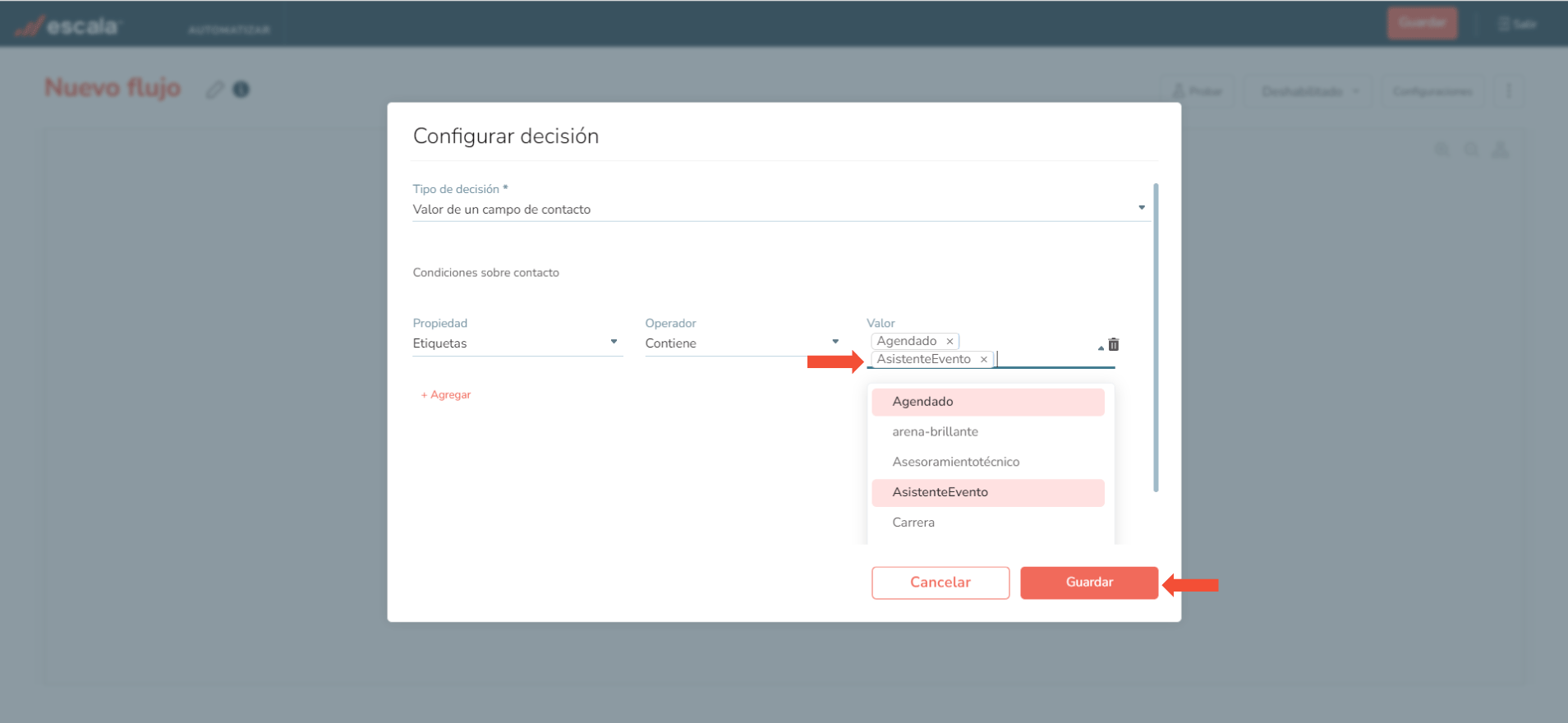1568x723 pixels.
Task: Select the arena-brillante option
Action: [x=988, y=432]
